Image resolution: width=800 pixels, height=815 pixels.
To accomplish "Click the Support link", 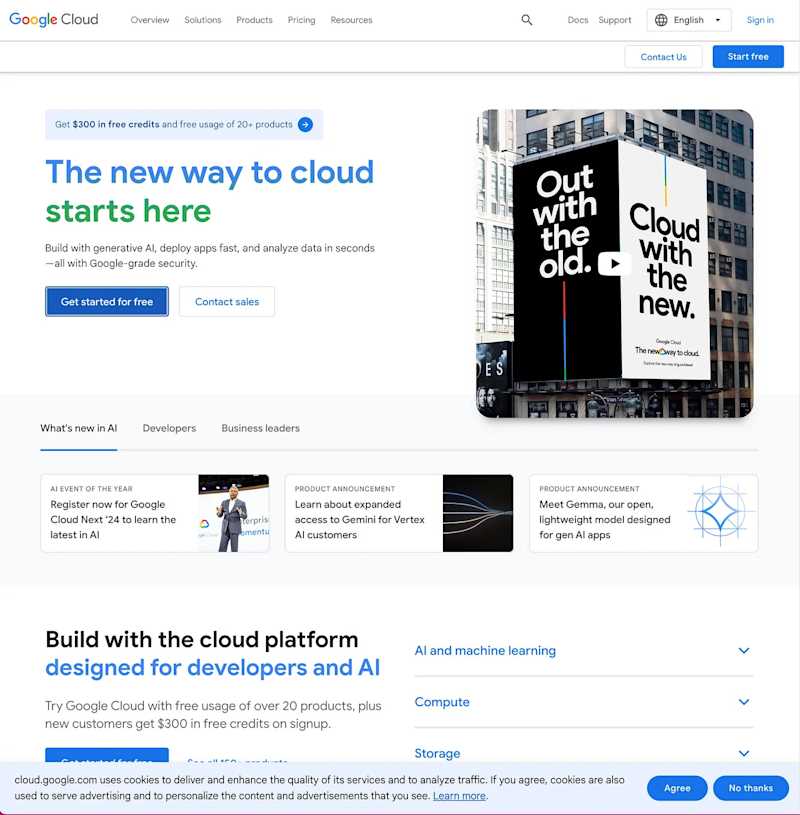I will tap(614, 20).
